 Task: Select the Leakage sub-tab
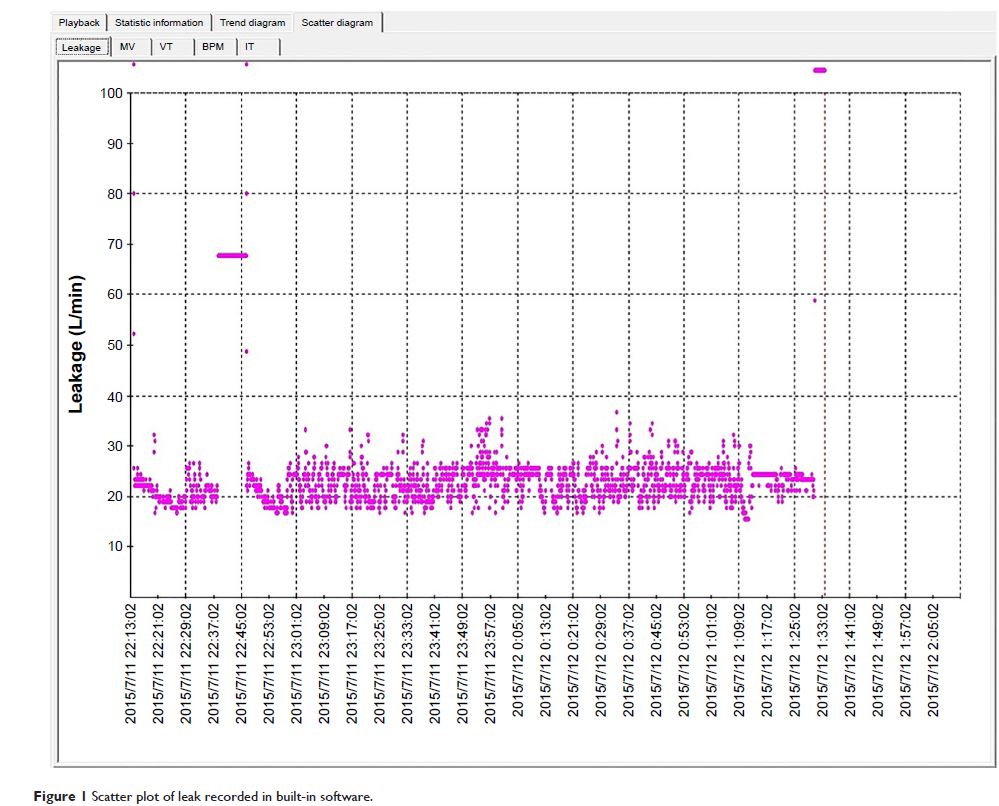point(81,47)
